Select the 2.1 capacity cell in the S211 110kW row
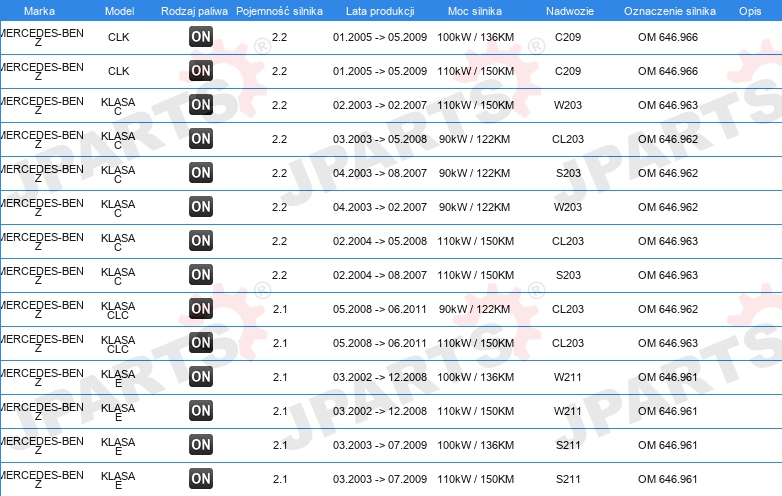This screenshot has width=782, height=496. coord(280,479)
